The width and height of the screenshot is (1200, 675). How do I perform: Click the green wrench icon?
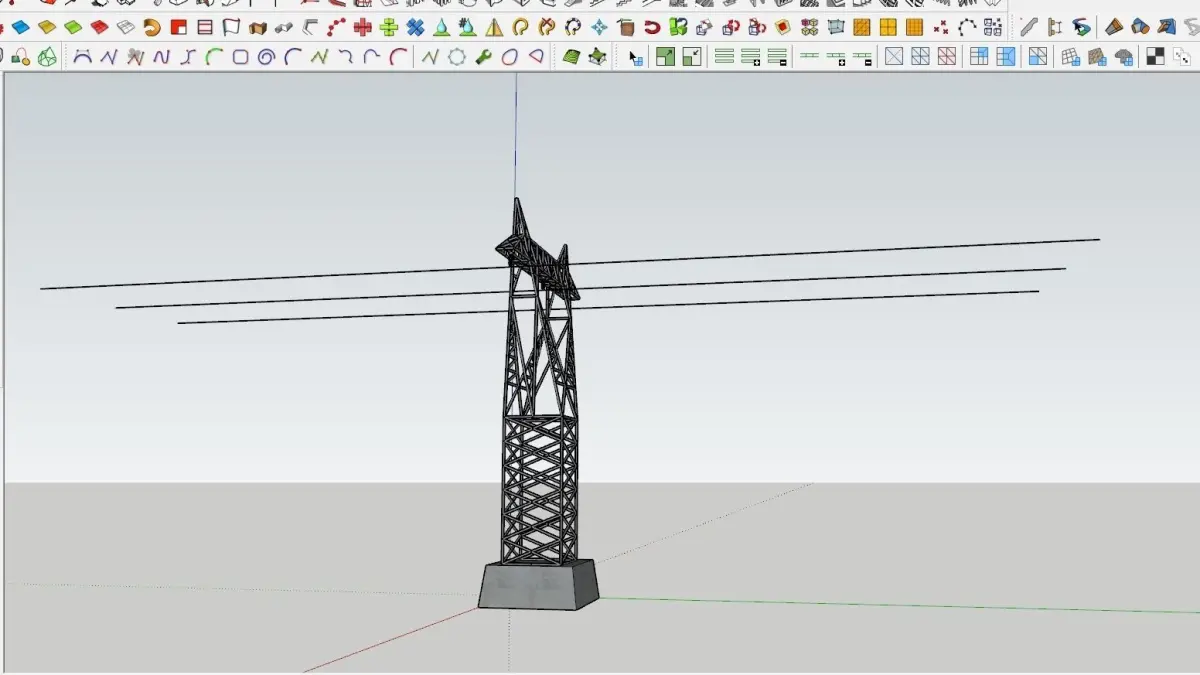coord(483,57)
